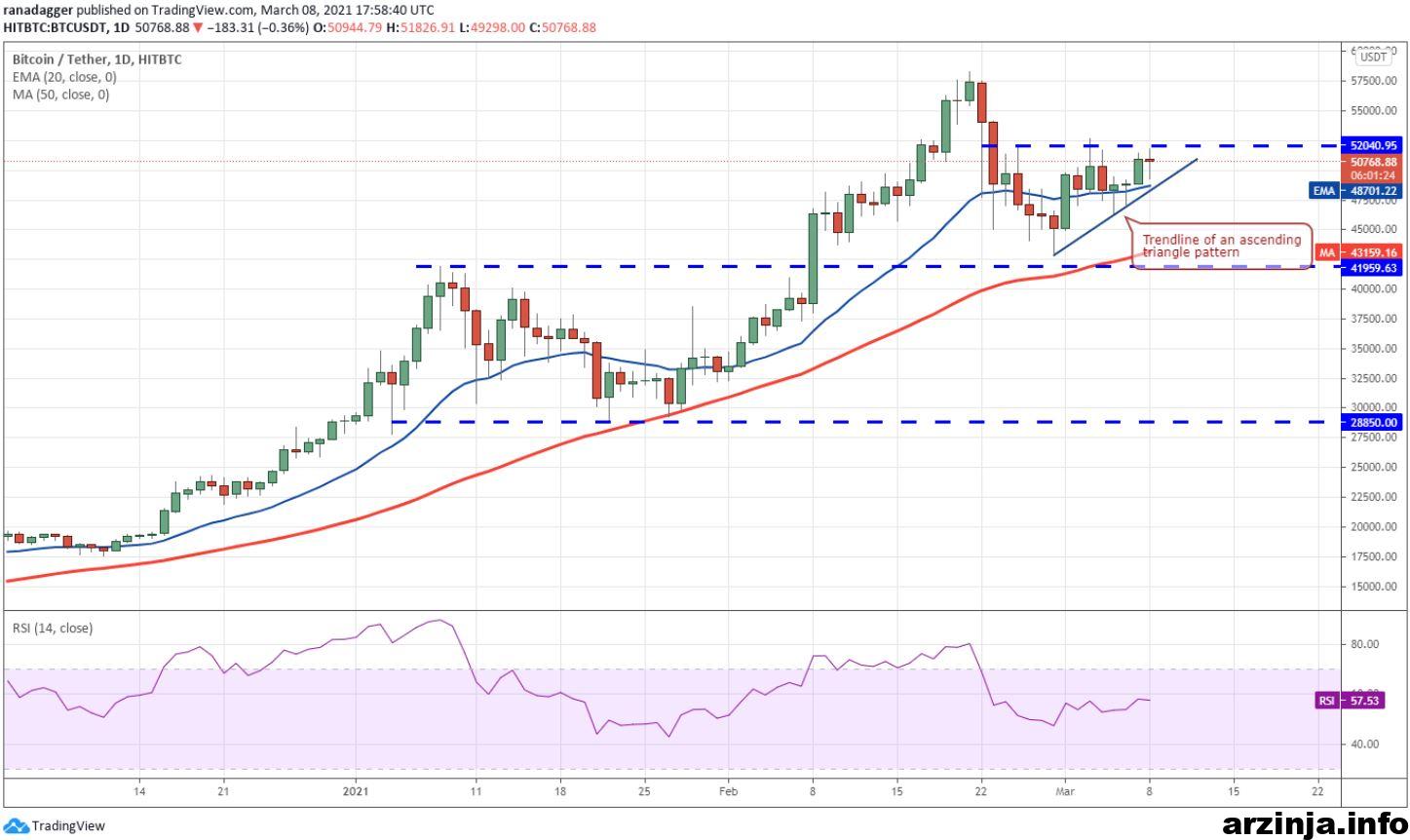The image size is (1410, 840).
Task: Click the 15000.00 price axis tick
Action: (x=1374, y=587)
